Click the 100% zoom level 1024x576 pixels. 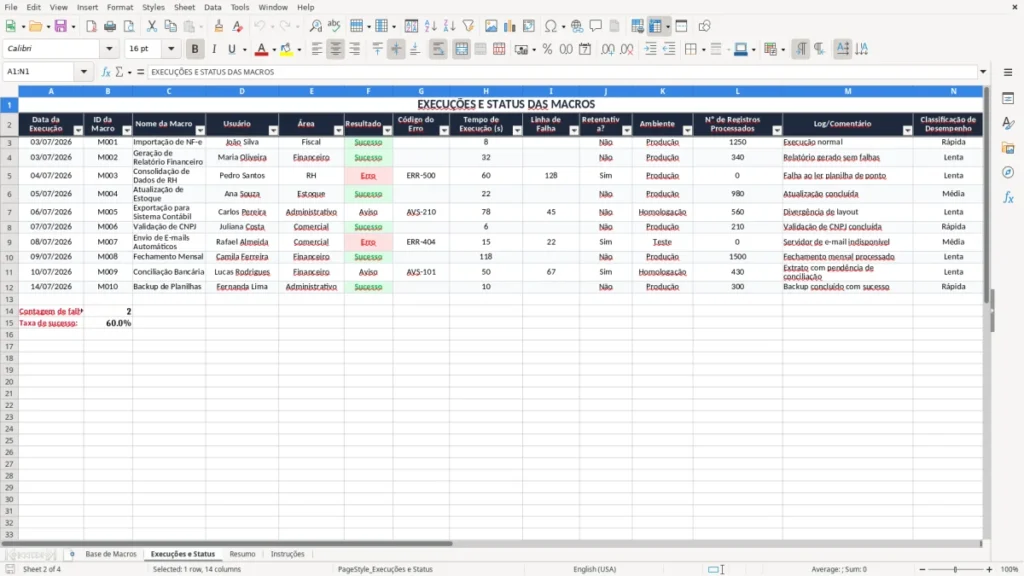[1010, 569]
